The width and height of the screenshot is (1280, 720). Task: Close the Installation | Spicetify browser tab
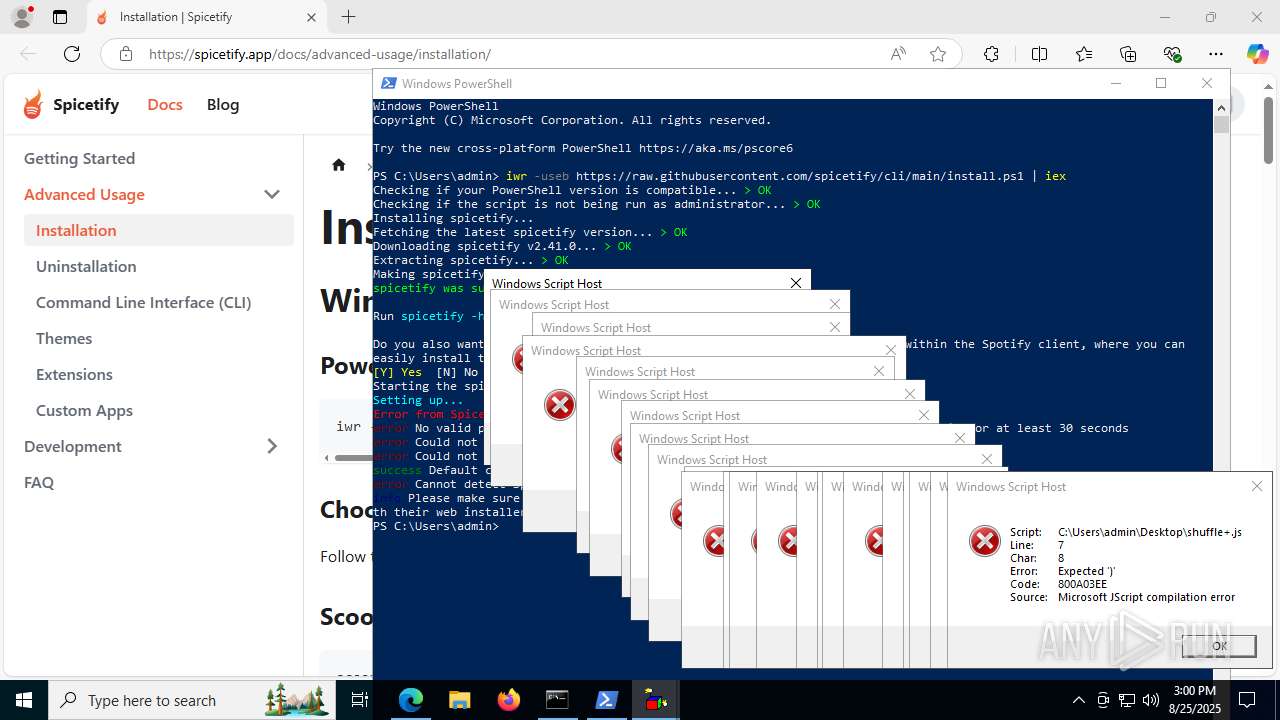pos(310,17)
